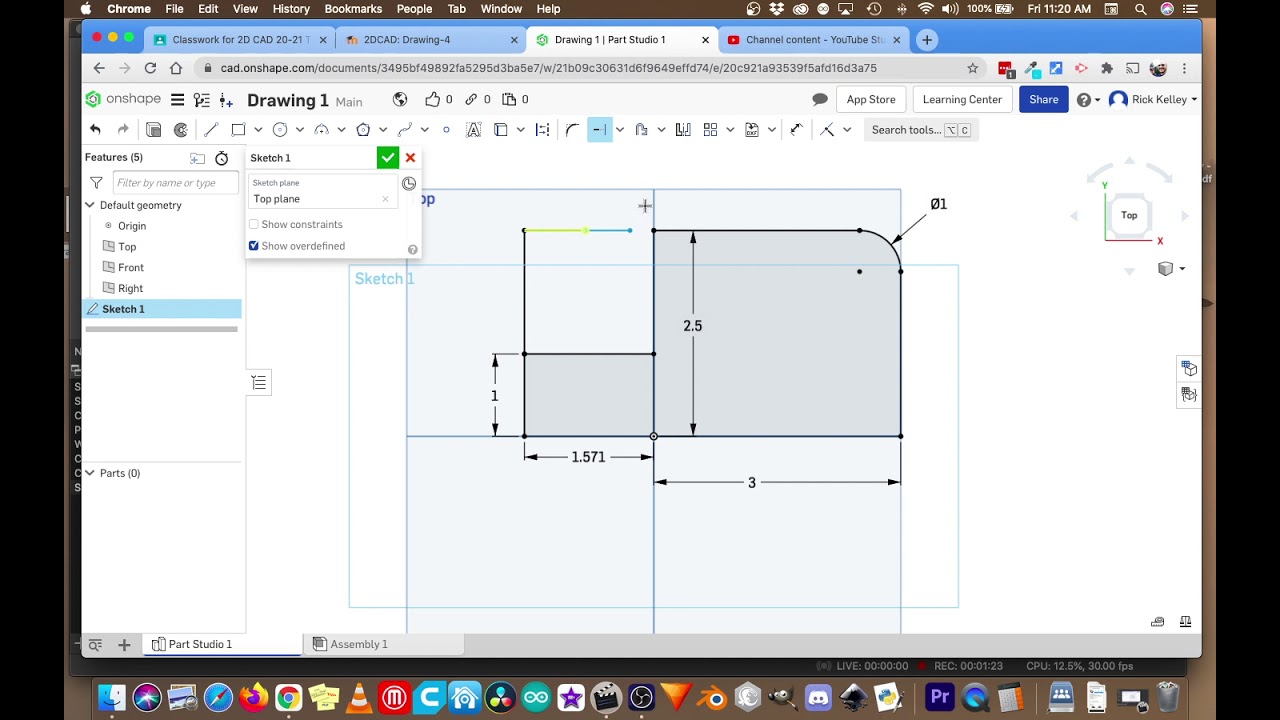Click the filter funnel icon
The image size is (1280, 720).
(96, 183)
